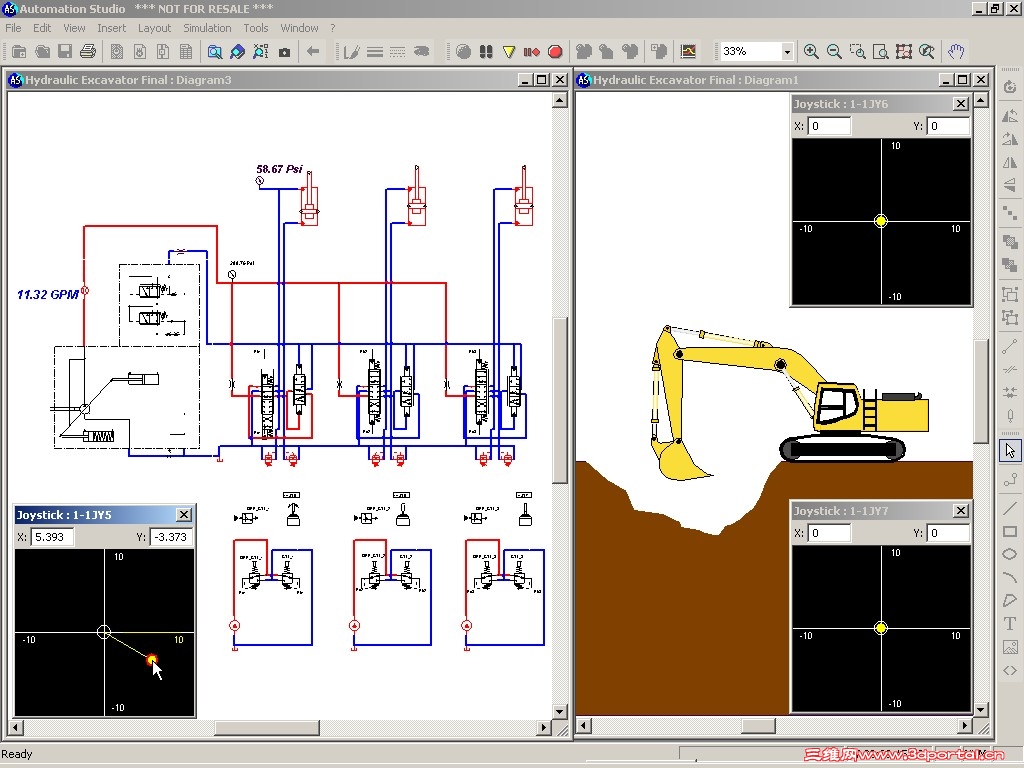Open the Simulation menu
The height and width of the screenshot is (768, 1024).
point(207,28)
